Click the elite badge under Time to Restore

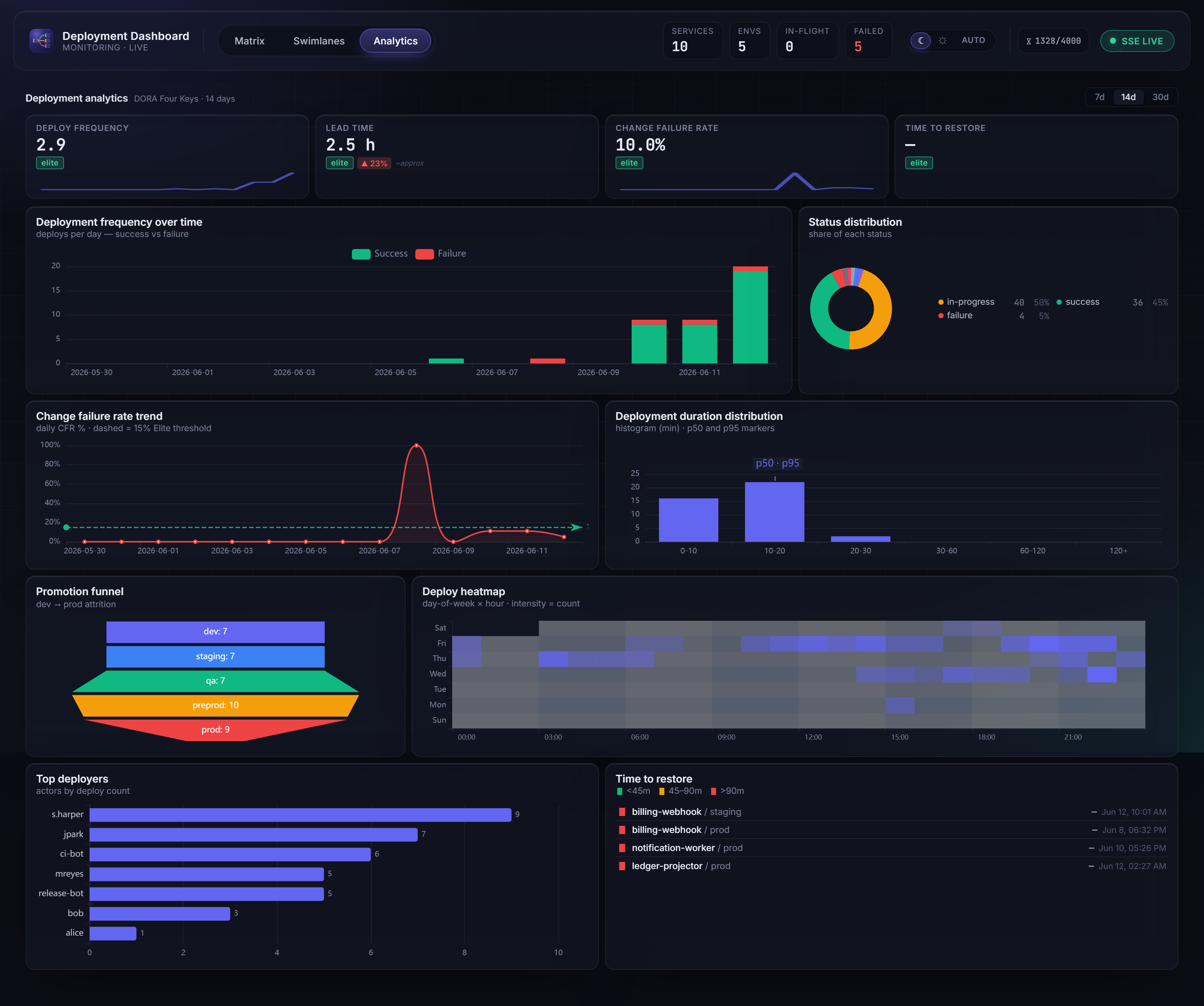click(918, 163)
